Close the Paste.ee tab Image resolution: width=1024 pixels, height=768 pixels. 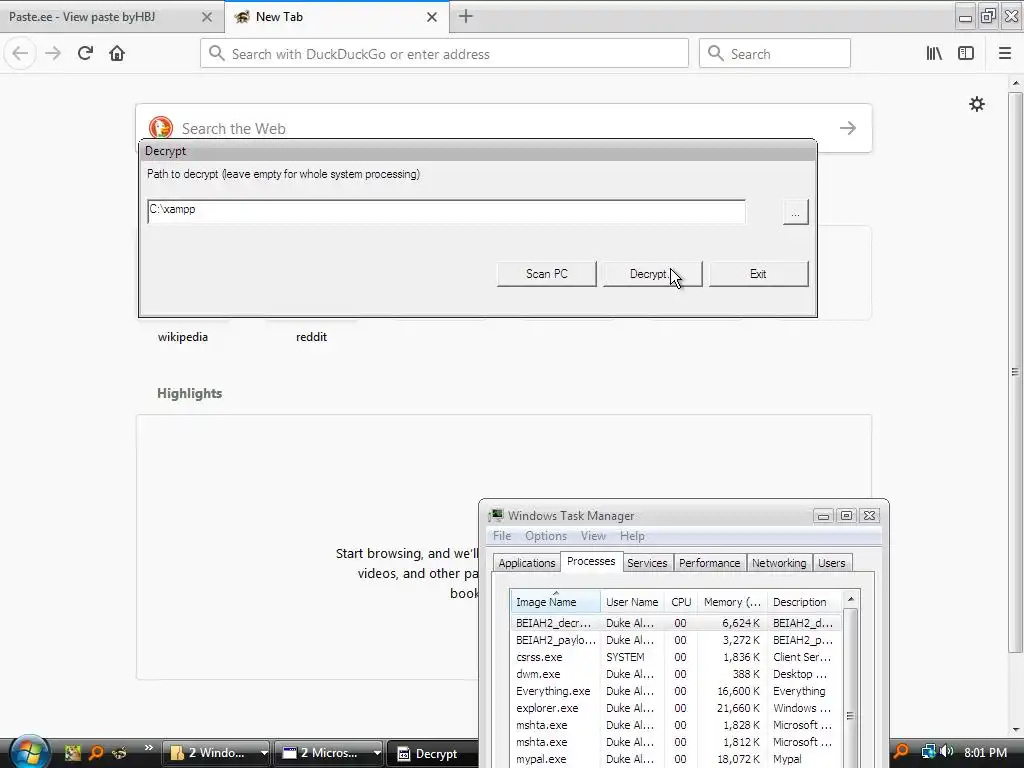point(207,17)
